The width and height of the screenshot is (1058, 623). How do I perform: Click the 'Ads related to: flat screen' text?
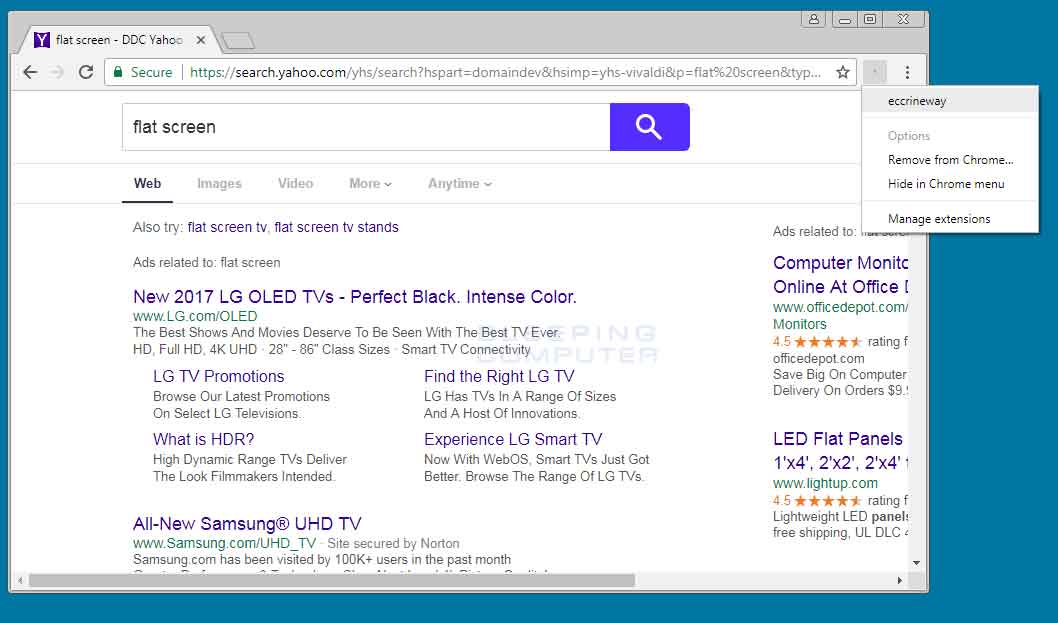(x=206, y=263)
